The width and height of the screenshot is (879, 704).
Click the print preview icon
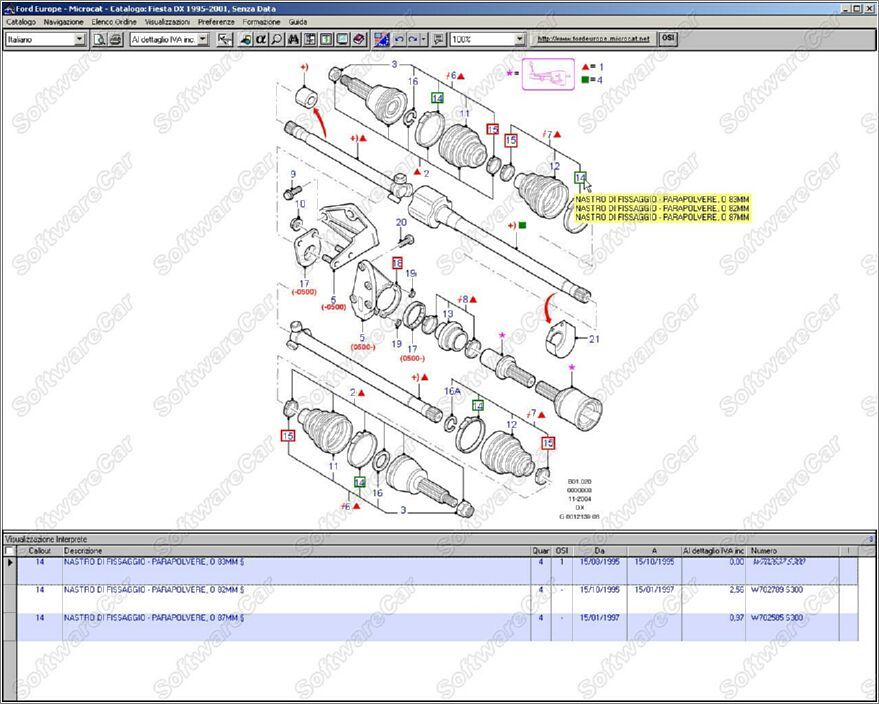tap(100, 39)
